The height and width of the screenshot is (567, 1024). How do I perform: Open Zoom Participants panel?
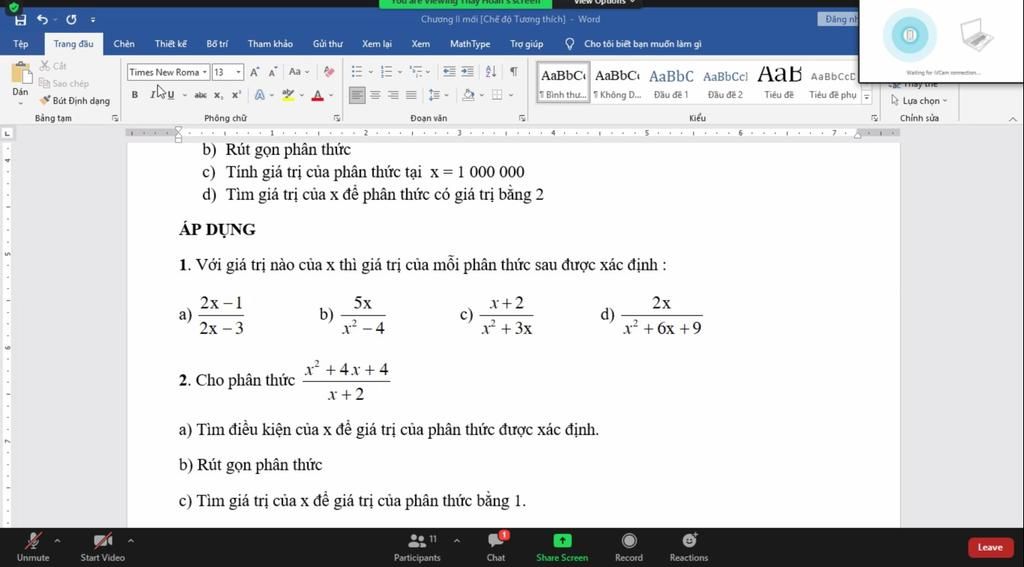coord(417,547)
